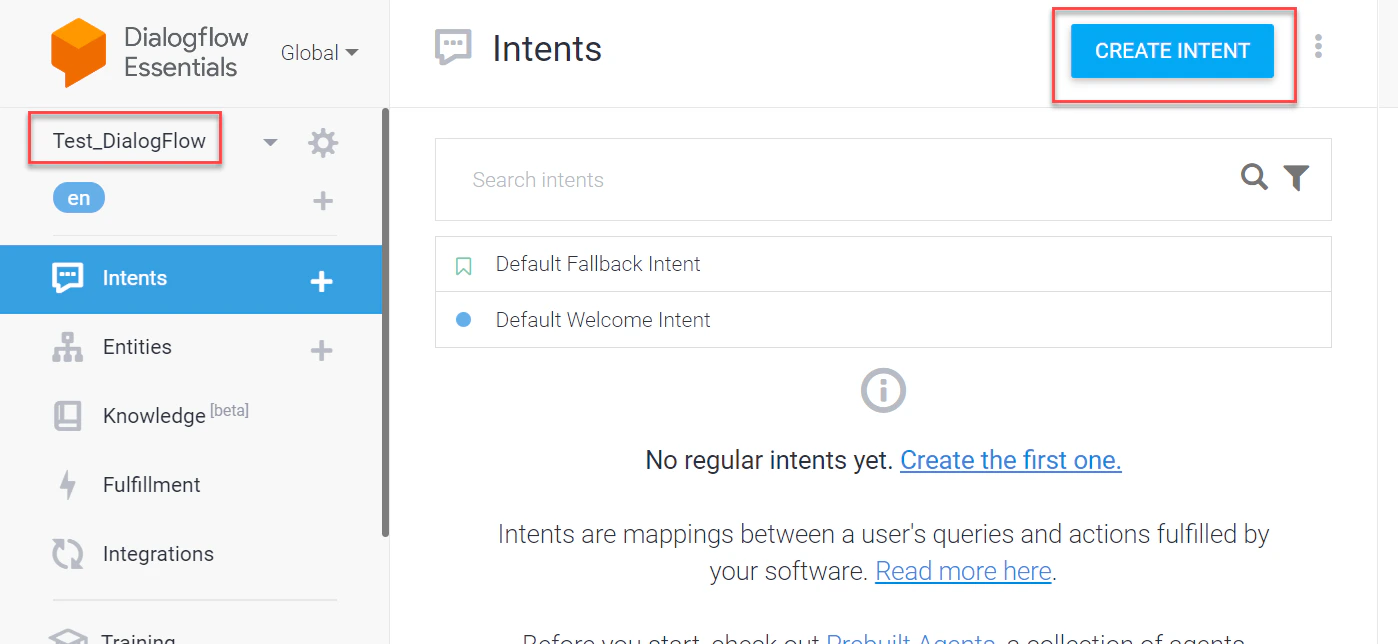Open the Integrations section
The height and width of the screenshot is (644, 1398).
pyautogui.click(x=157, y=553)
